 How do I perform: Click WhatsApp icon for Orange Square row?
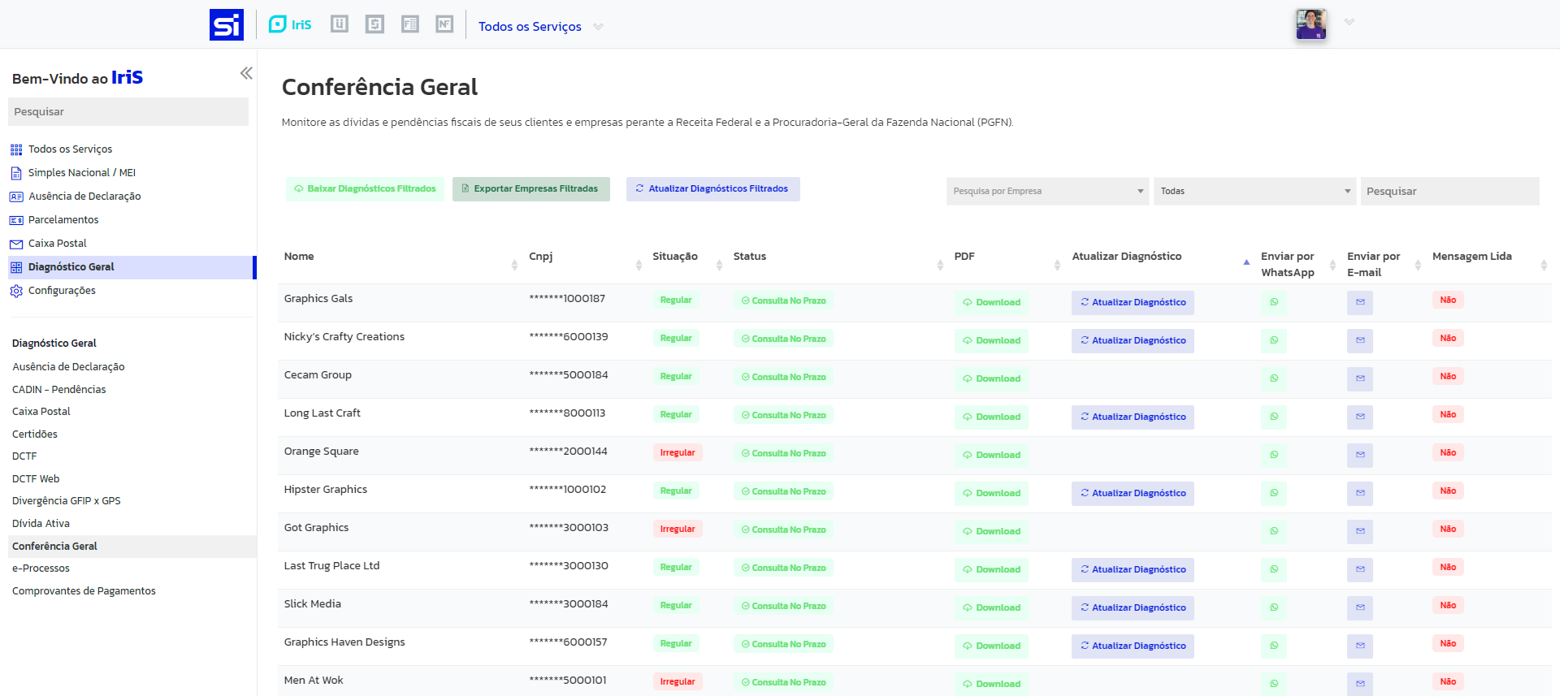[x=1273, y=455]
